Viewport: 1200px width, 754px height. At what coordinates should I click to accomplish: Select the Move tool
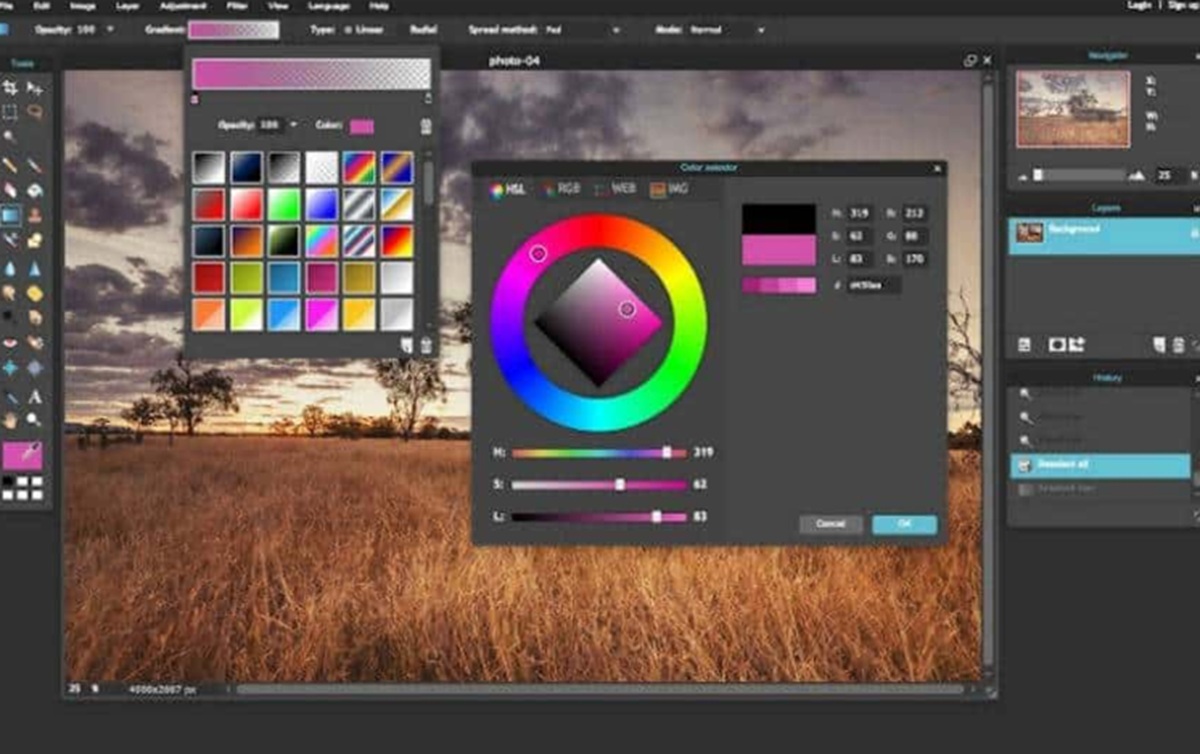[x=34, y=88]
